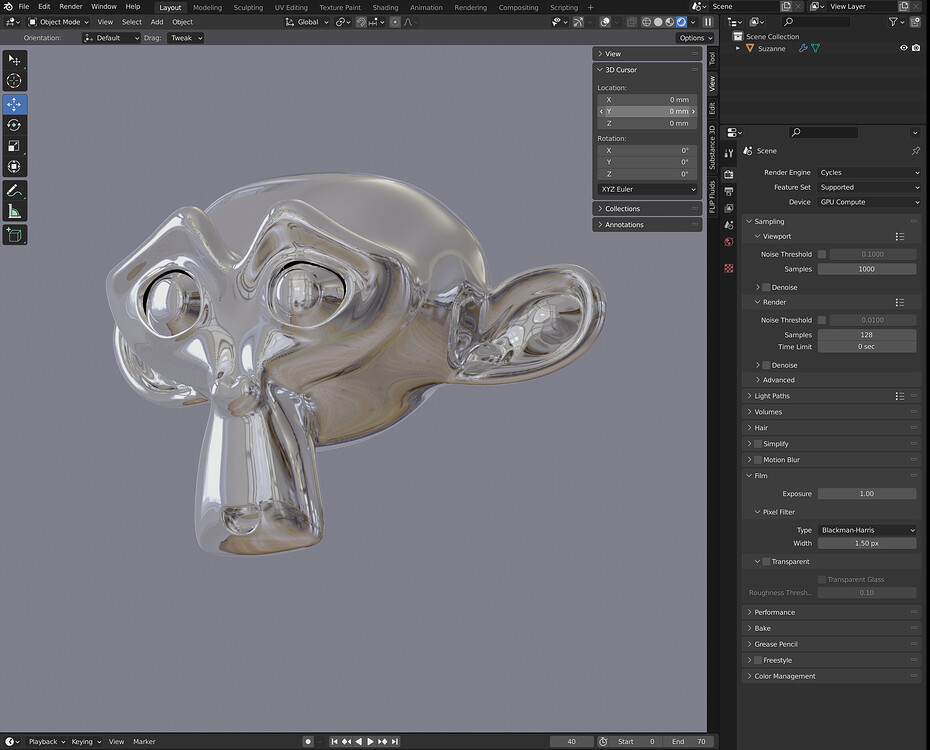This screenshot has height=750, width=930.
Task: Open Render sampling presets list
Action: click(x=900, y=302)
